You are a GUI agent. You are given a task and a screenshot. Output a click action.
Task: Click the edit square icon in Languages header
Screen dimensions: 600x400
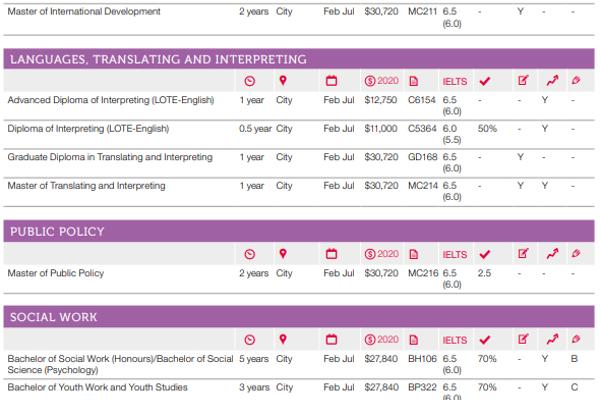click(522, 81)
